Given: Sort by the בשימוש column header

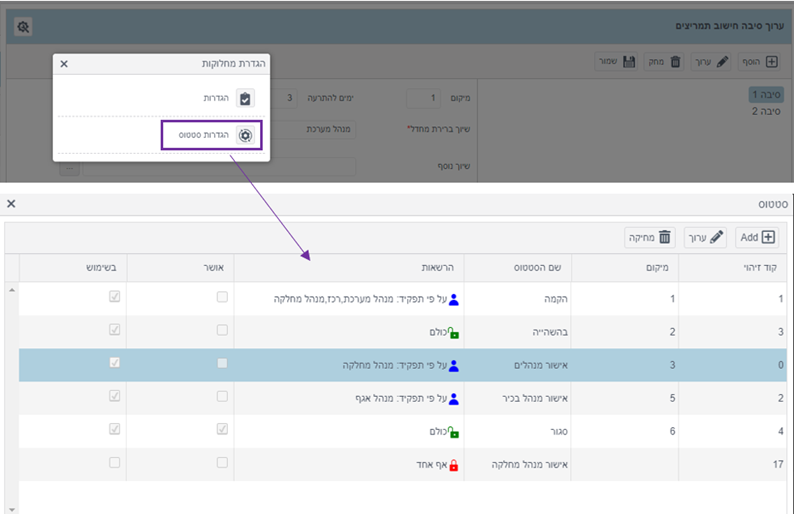Looking at the screenshot, I should tap(73, 267).
